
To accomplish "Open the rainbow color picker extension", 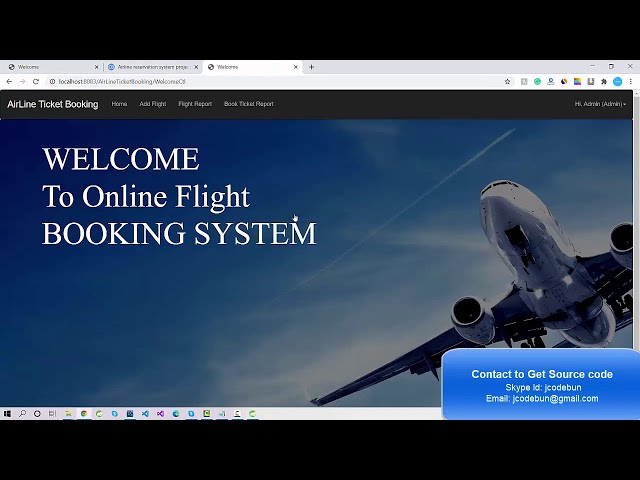I will point(578,82).
